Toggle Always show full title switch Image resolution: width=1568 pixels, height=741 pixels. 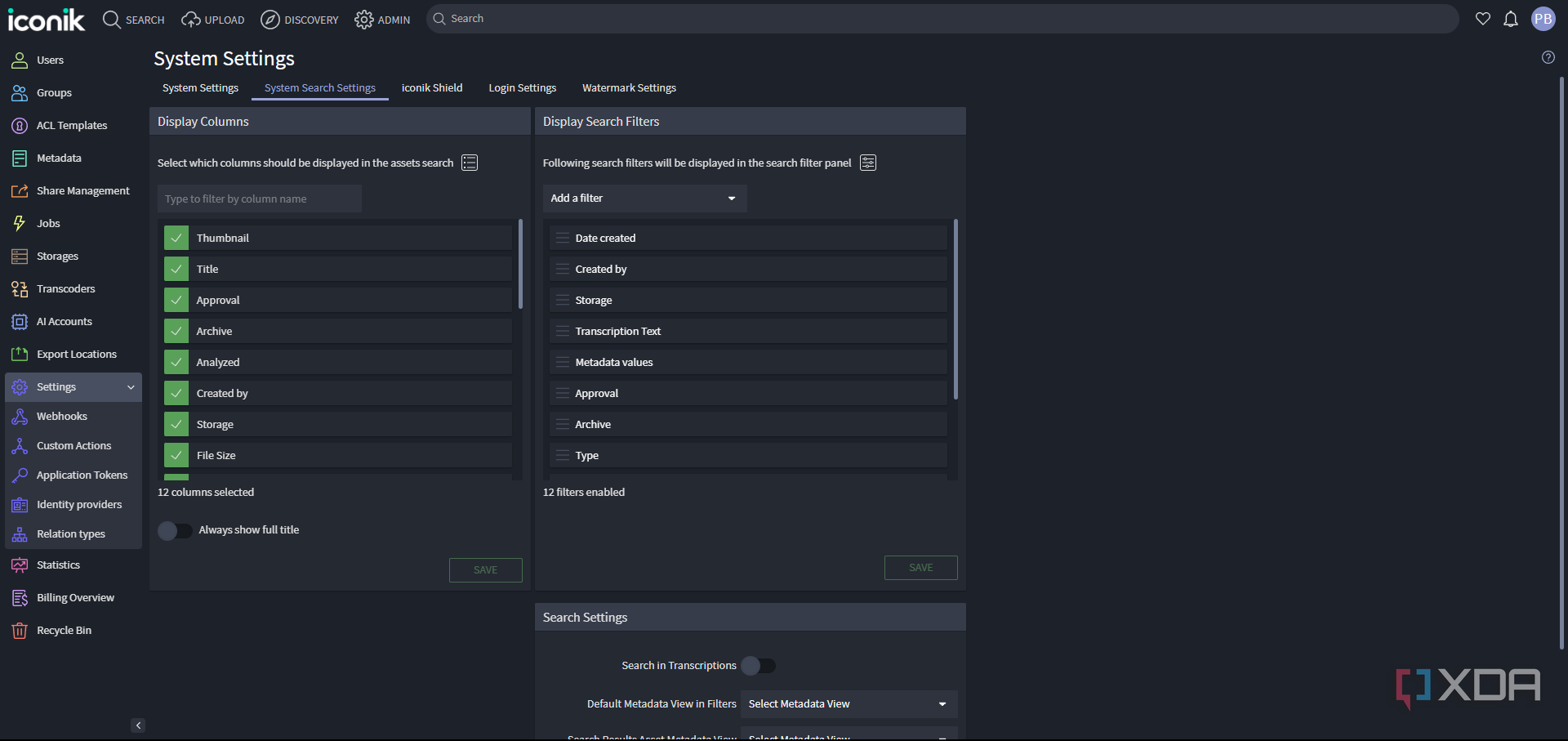[x=175, y=530]
